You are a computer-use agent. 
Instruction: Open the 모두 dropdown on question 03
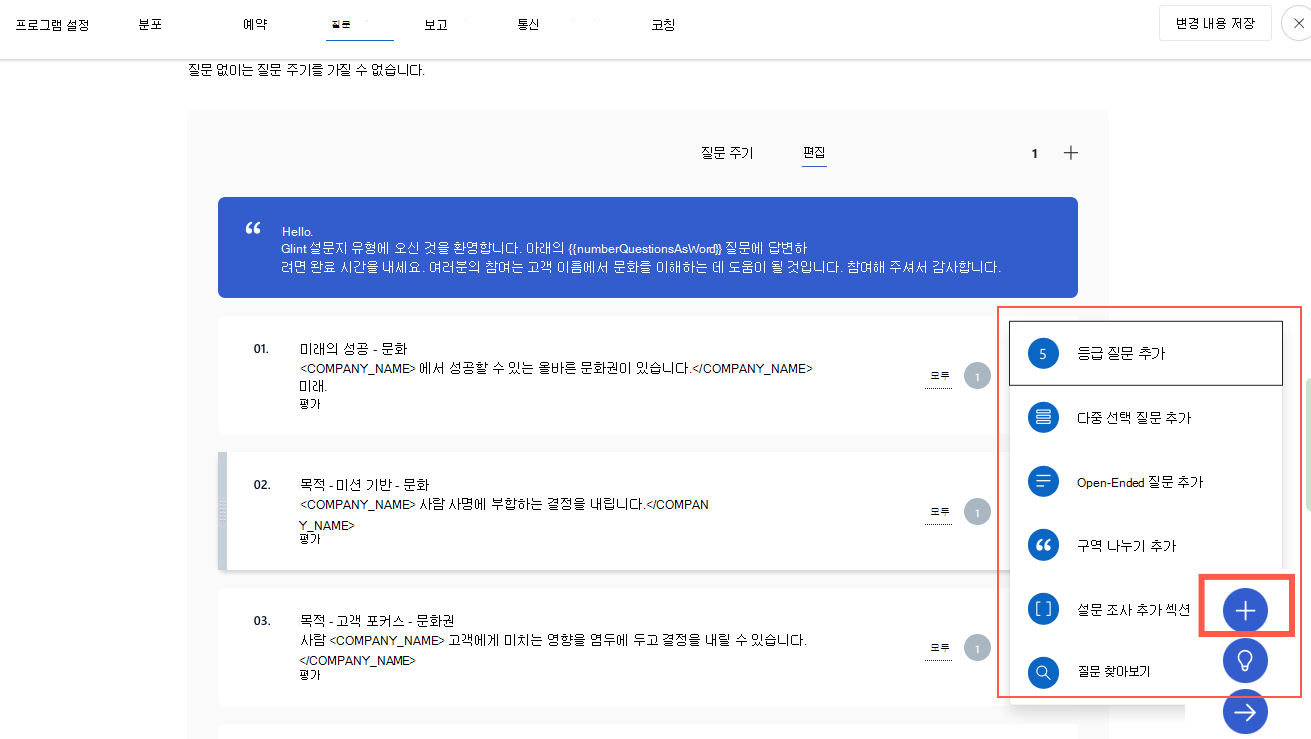coord(939,648)
